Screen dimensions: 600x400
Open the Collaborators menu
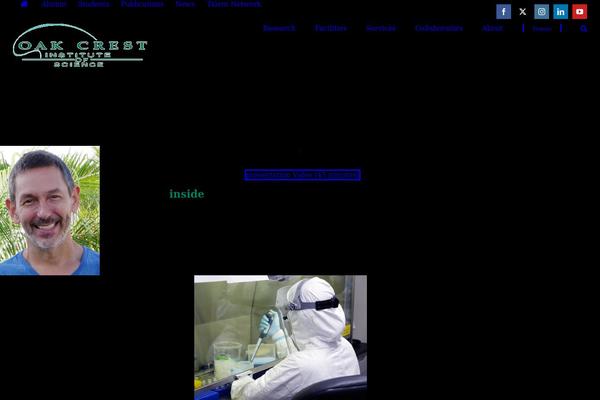click(439, 28)
